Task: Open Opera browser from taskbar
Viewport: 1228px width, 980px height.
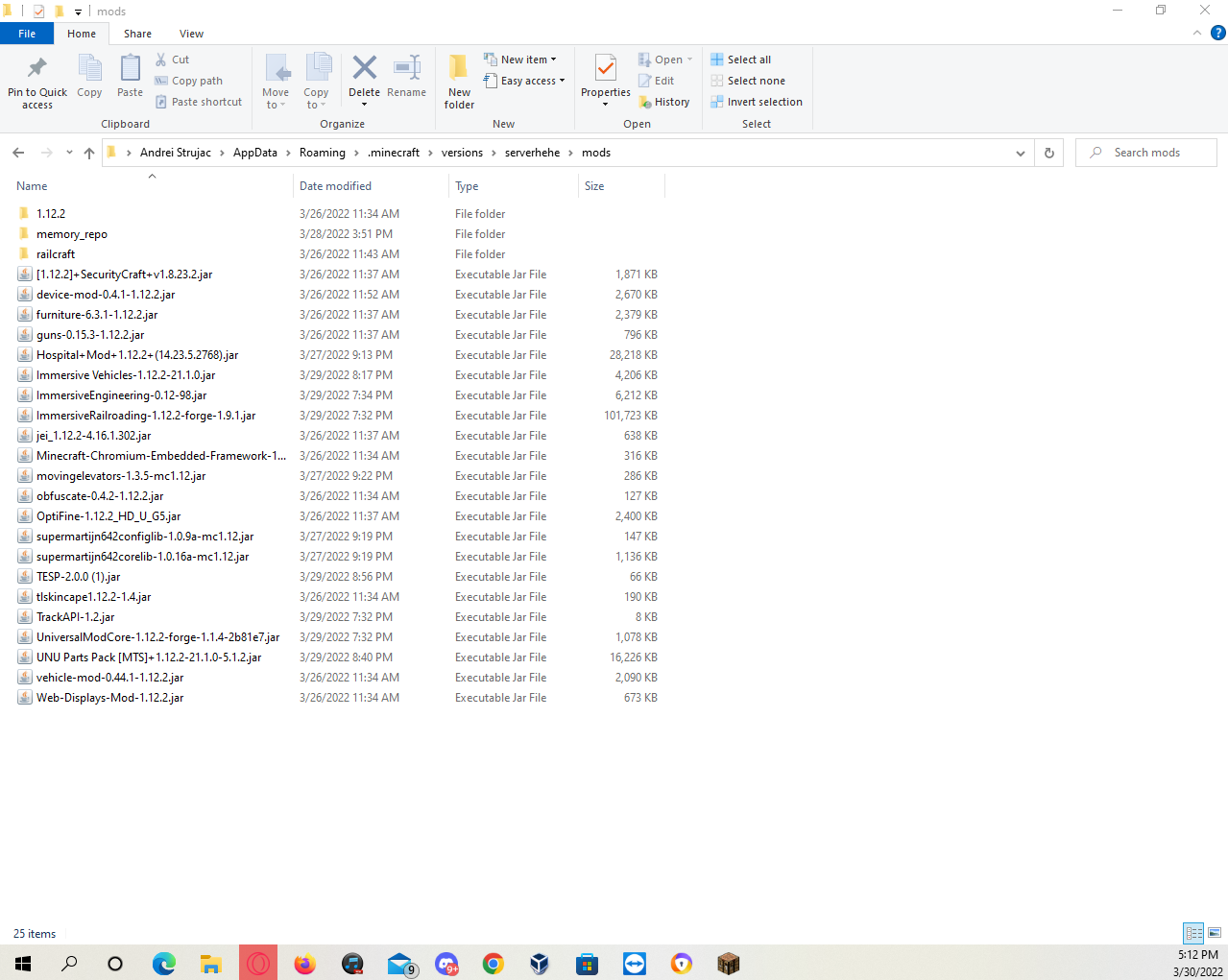Action: tap(258, 964)
